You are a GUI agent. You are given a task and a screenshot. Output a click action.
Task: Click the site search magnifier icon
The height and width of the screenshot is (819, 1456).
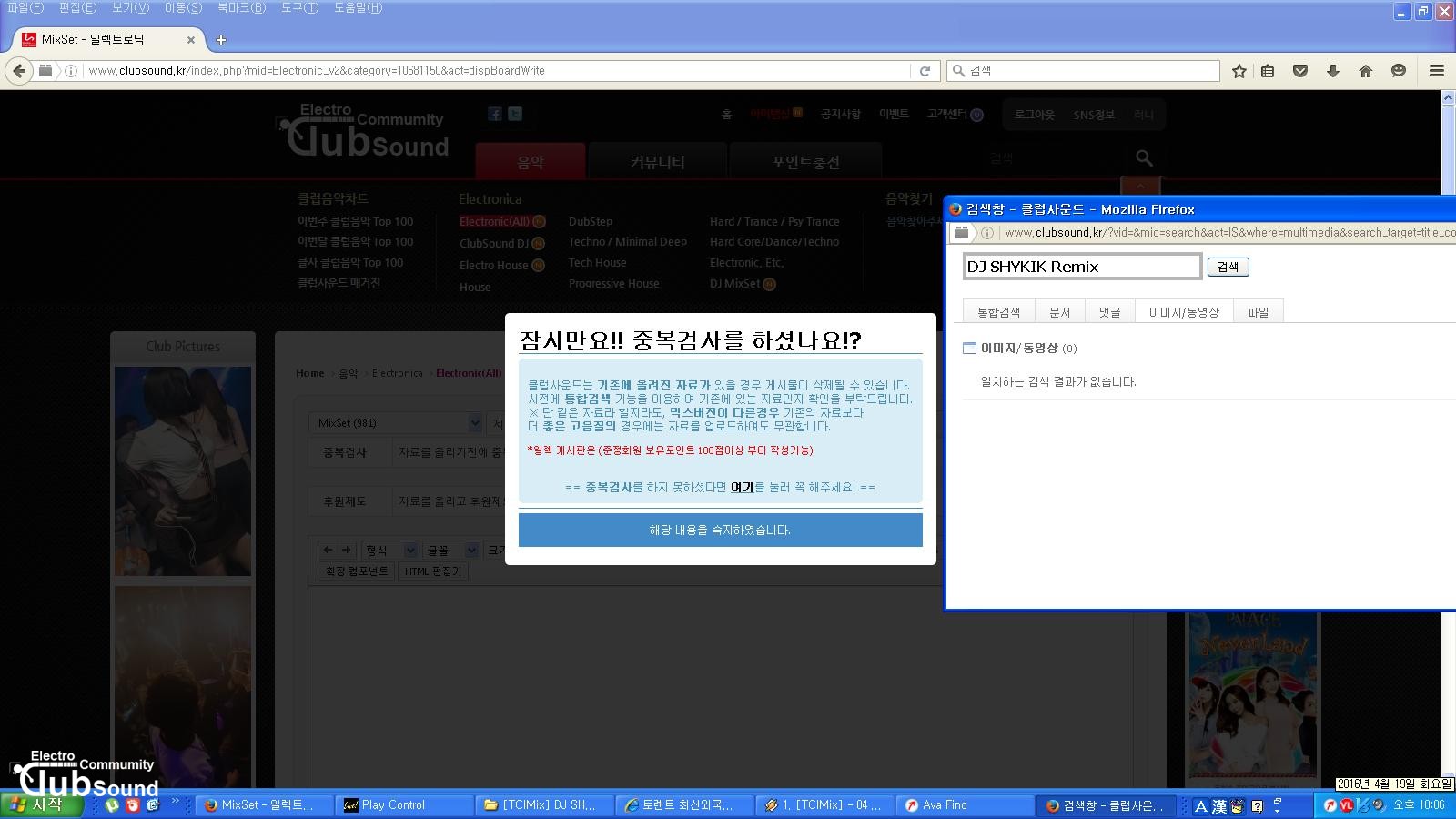(x=1144, y=158)
